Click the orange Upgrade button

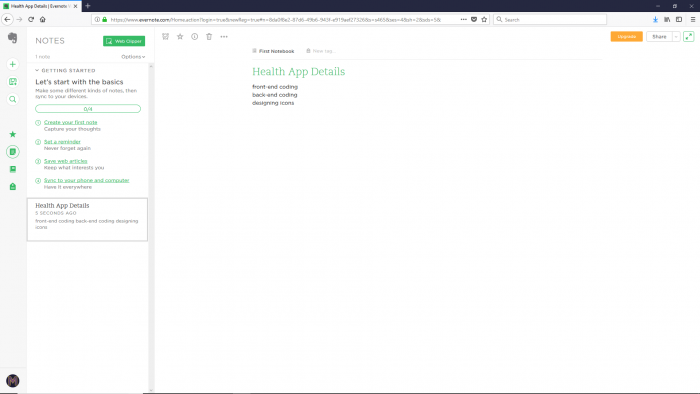click(626, 37)
